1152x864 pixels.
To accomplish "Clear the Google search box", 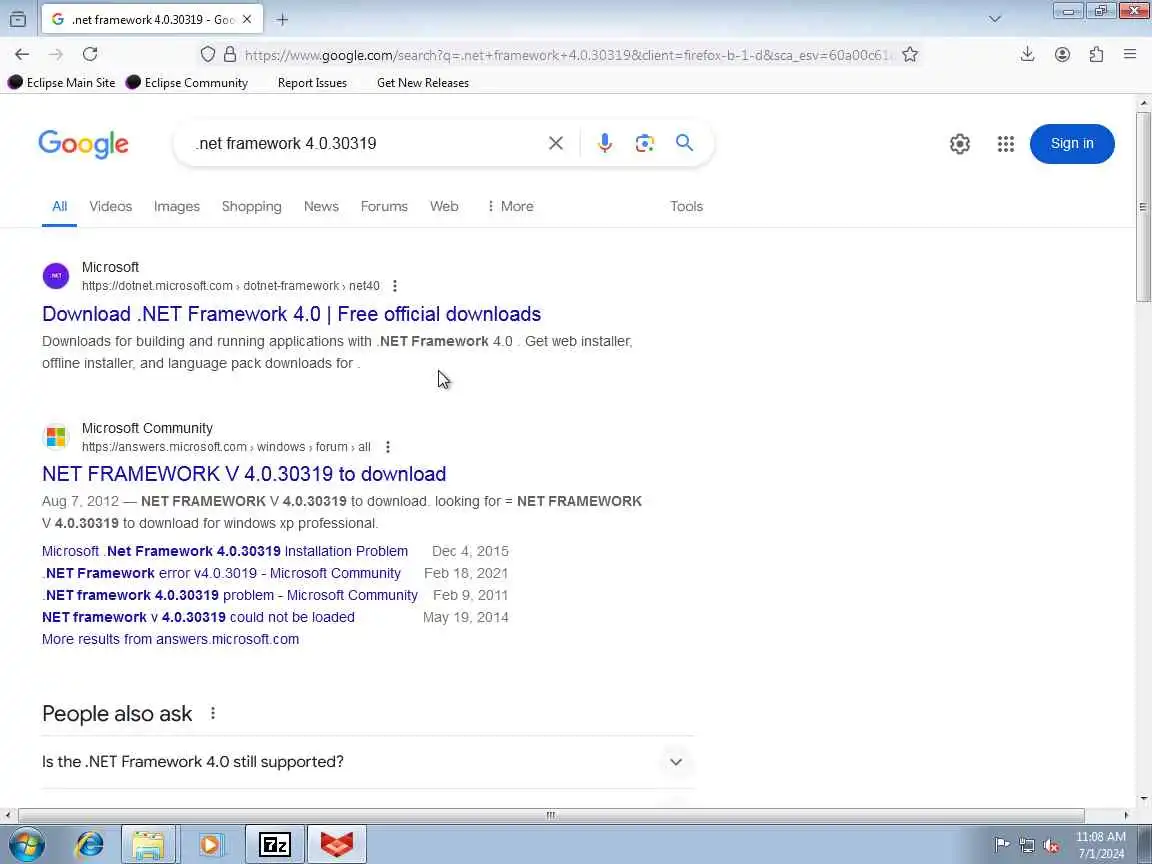I will click(x=555, y=143).
